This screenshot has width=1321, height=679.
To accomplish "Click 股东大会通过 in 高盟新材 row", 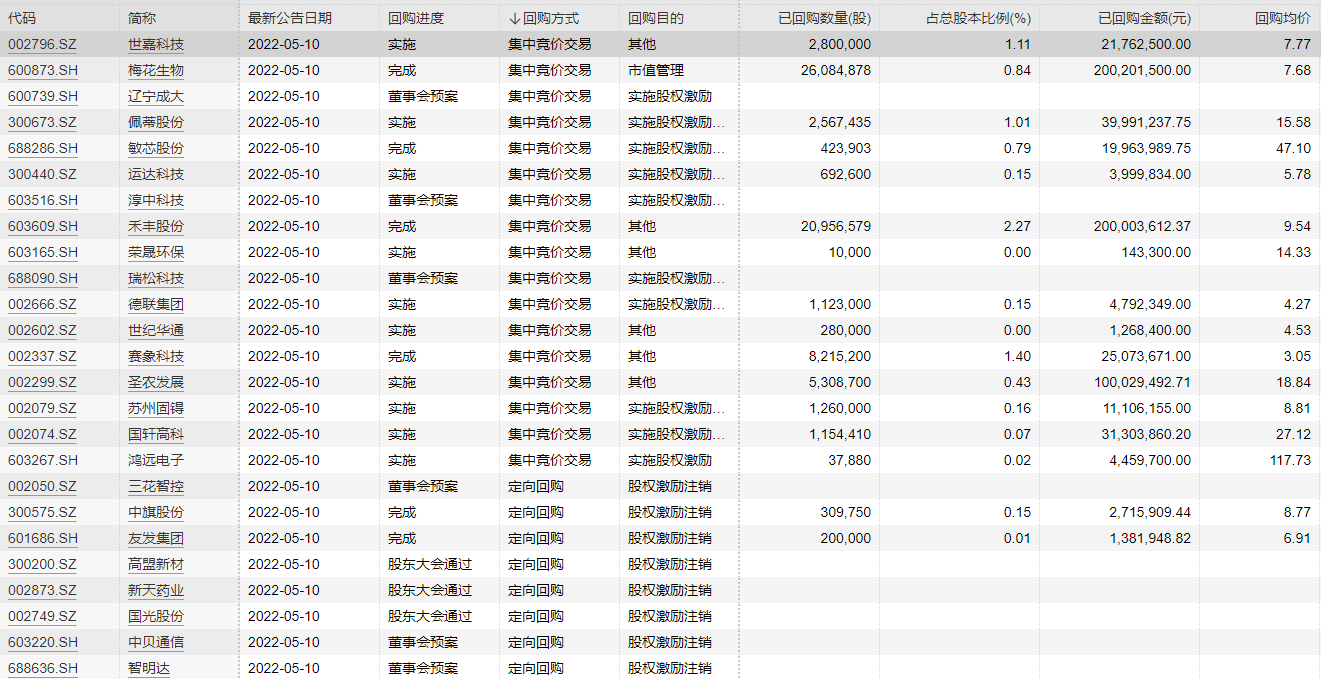I will [x=430, y=564].
